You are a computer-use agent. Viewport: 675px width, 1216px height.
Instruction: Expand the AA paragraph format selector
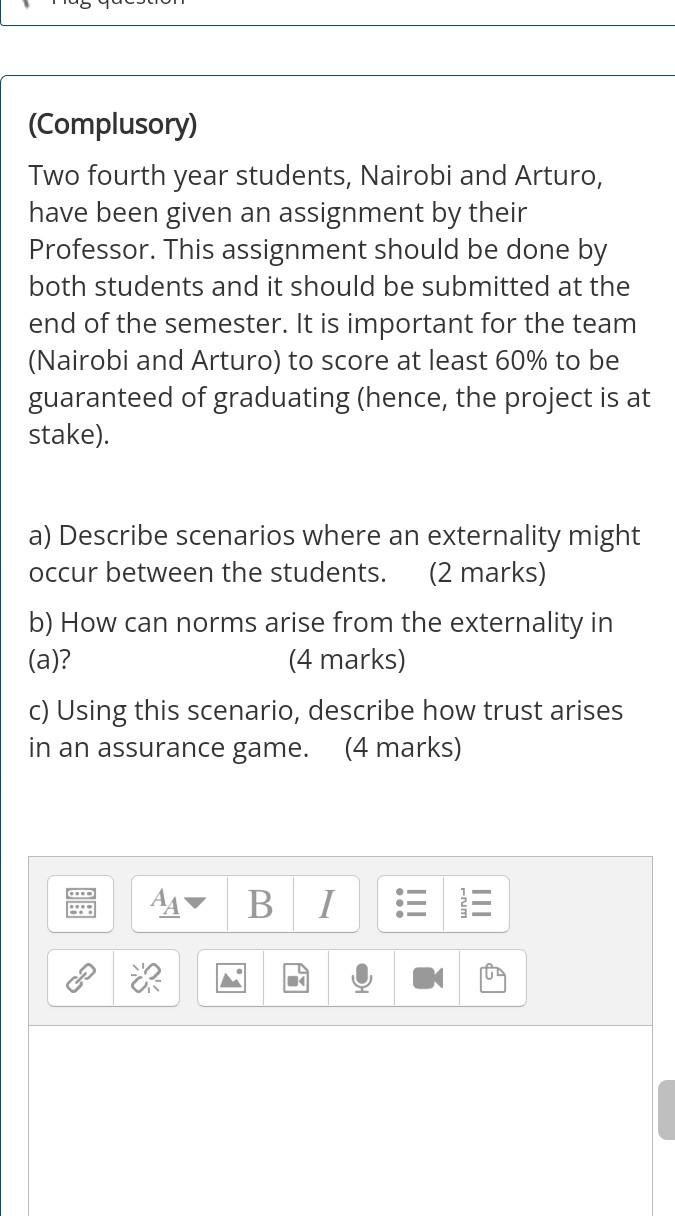[179, 903]
